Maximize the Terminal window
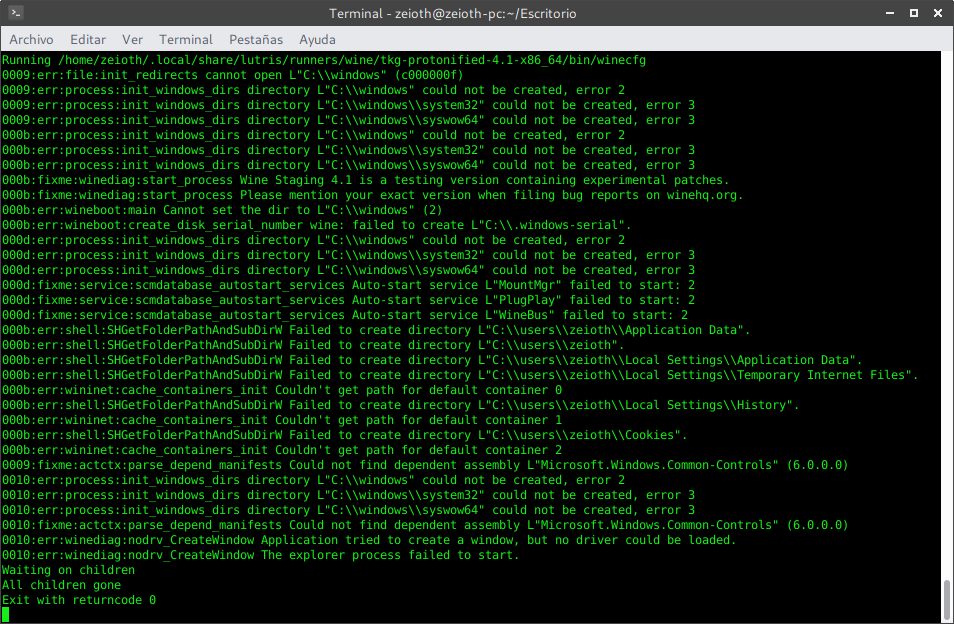 pos(913,13)
